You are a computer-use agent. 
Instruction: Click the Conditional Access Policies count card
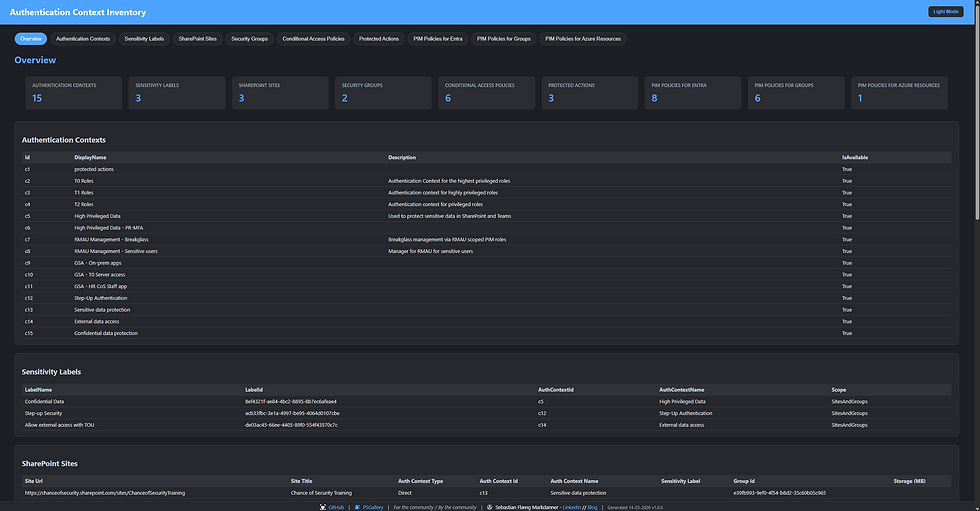(x=486, y=93)
